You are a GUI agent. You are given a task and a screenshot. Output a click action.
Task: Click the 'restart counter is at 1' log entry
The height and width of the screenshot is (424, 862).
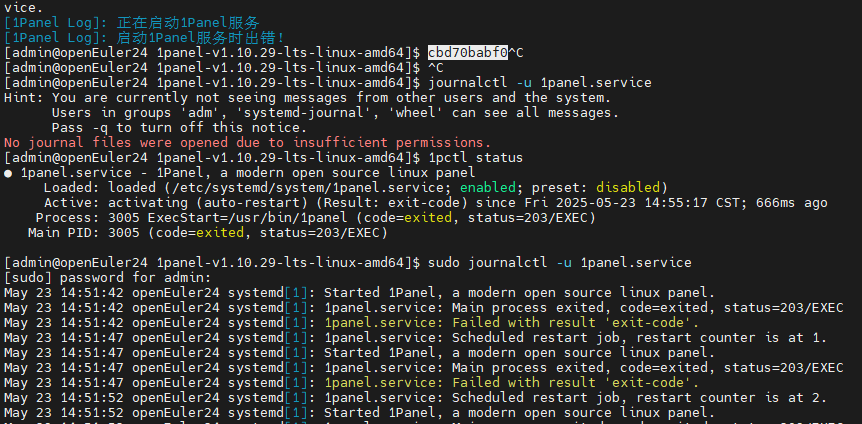415,338
